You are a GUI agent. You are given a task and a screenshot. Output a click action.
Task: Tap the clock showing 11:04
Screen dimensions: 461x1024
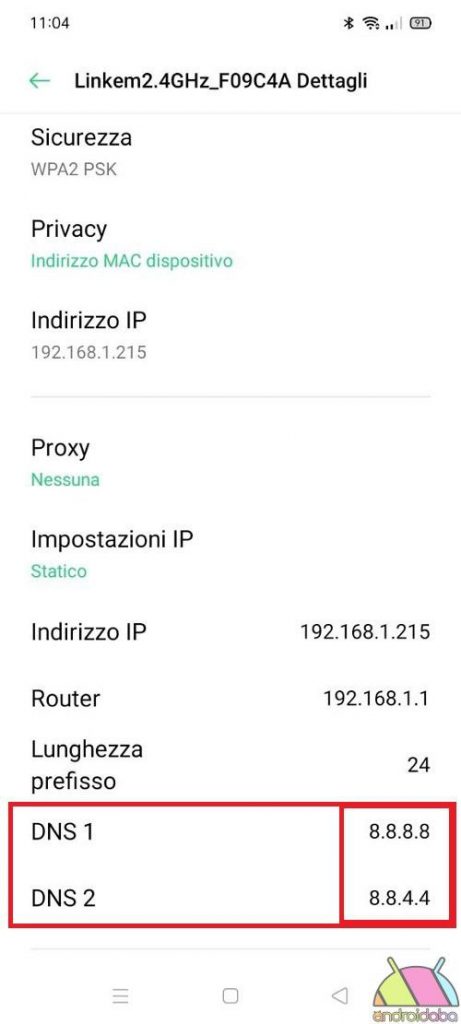(x=50, y=24)
